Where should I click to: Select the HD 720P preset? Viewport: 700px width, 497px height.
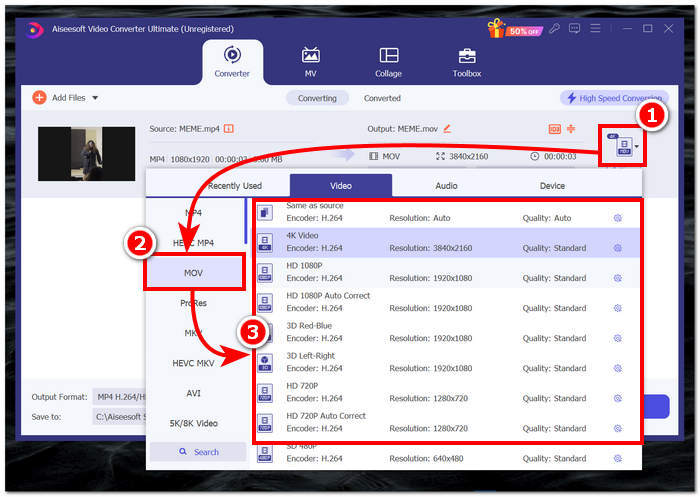pyautogui.click(x=448, y=393)
